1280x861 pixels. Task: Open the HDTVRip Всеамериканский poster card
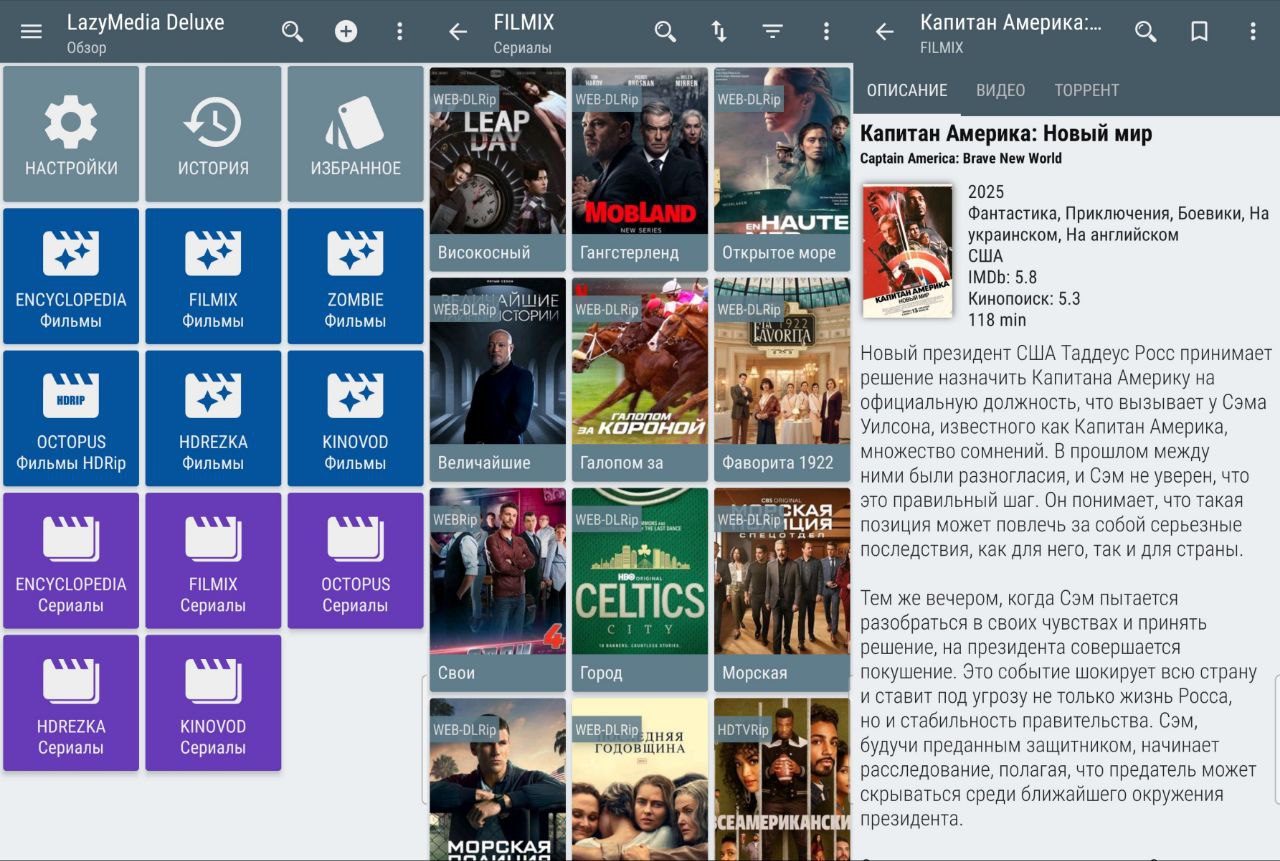782,779
